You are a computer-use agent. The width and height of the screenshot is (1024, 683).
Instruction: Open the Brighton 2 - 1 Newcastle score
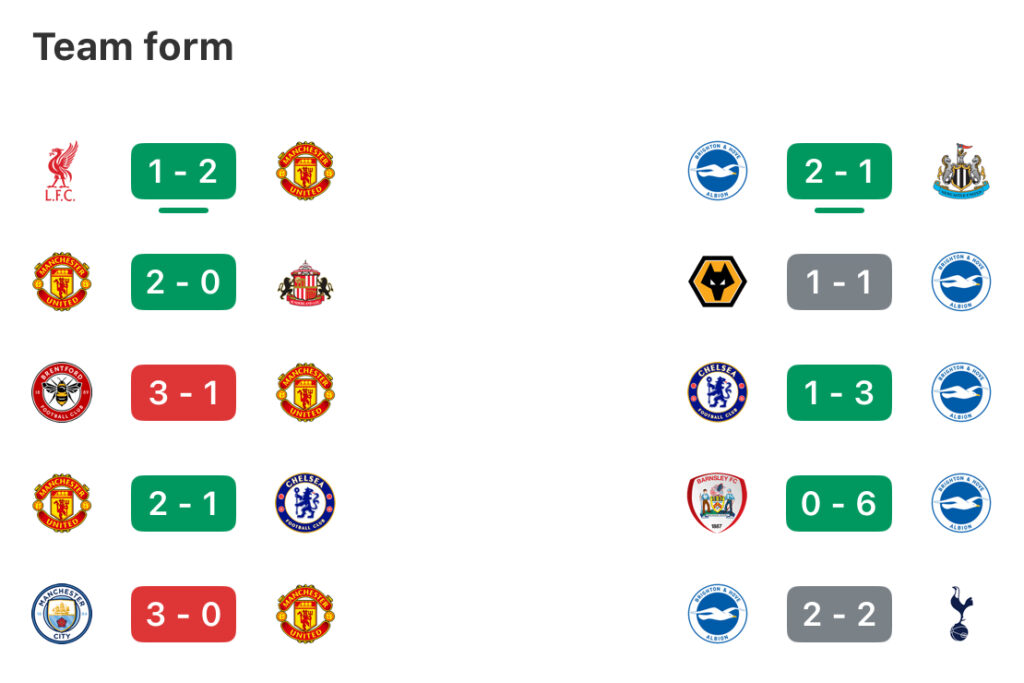coord(839,172)
